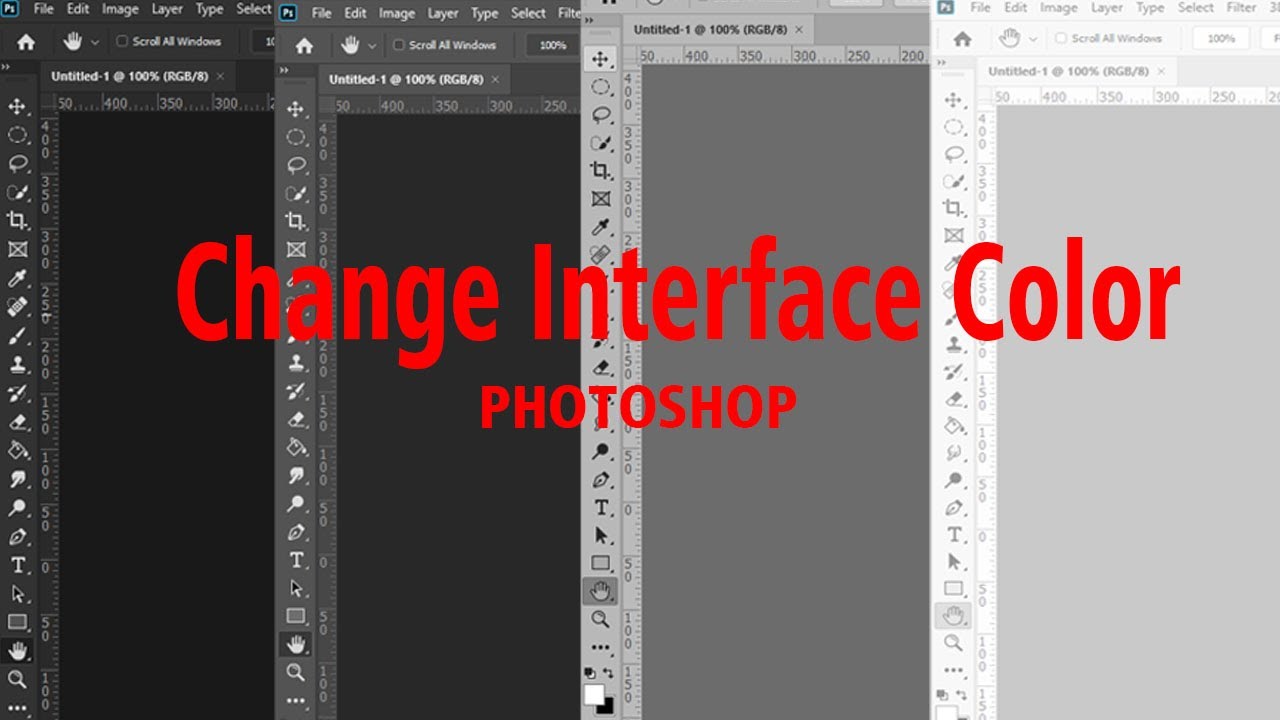The height and width of the screenshot is (720, 1280).
Task: Select Untitled-1 document tab in darkest theme
Action: tap(136, 76)
